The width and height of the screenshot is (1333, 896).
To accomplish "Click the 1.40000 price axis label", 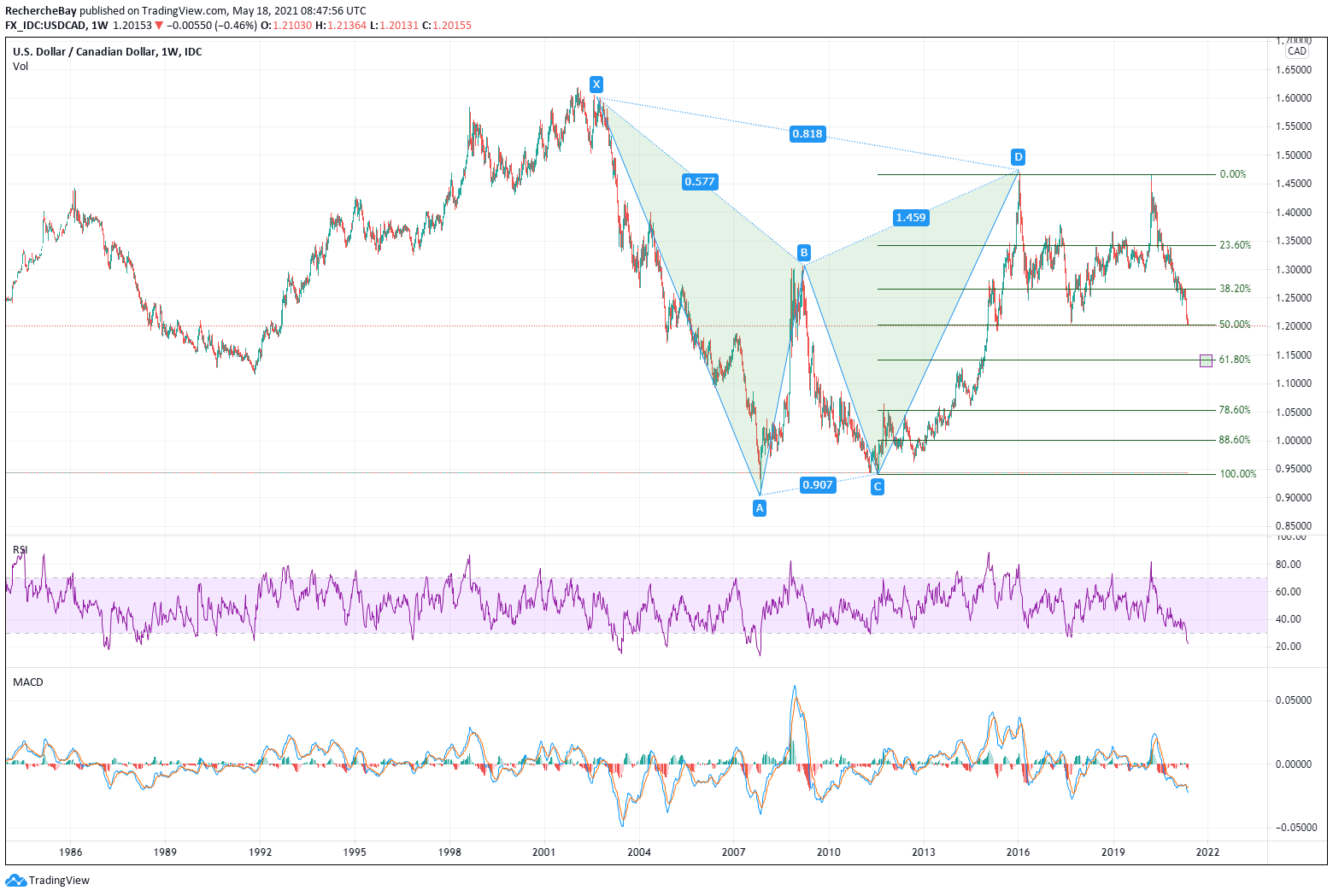I will point(1294,213).
